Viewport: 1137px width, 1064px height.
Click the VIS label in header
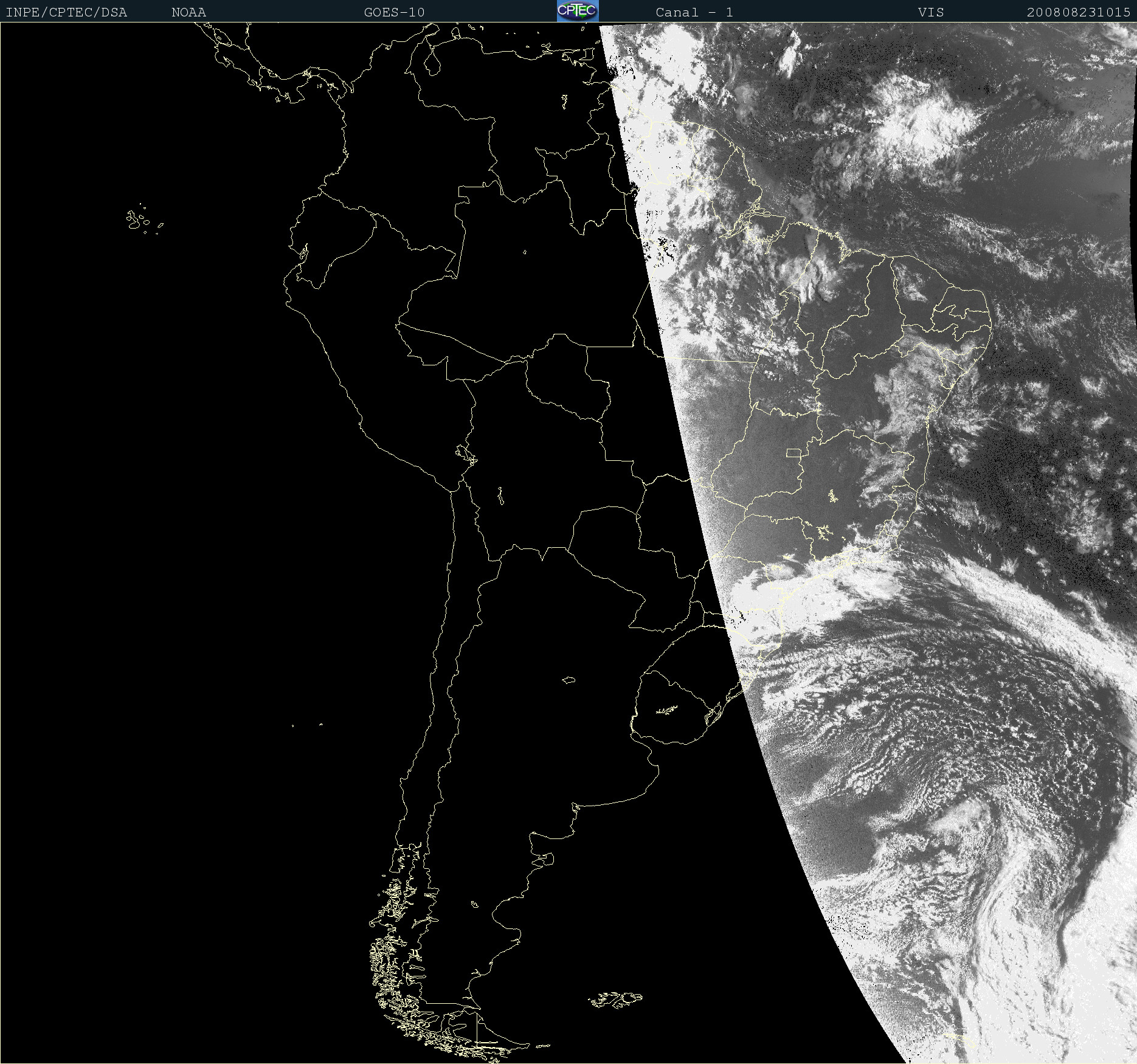(931, 12)
